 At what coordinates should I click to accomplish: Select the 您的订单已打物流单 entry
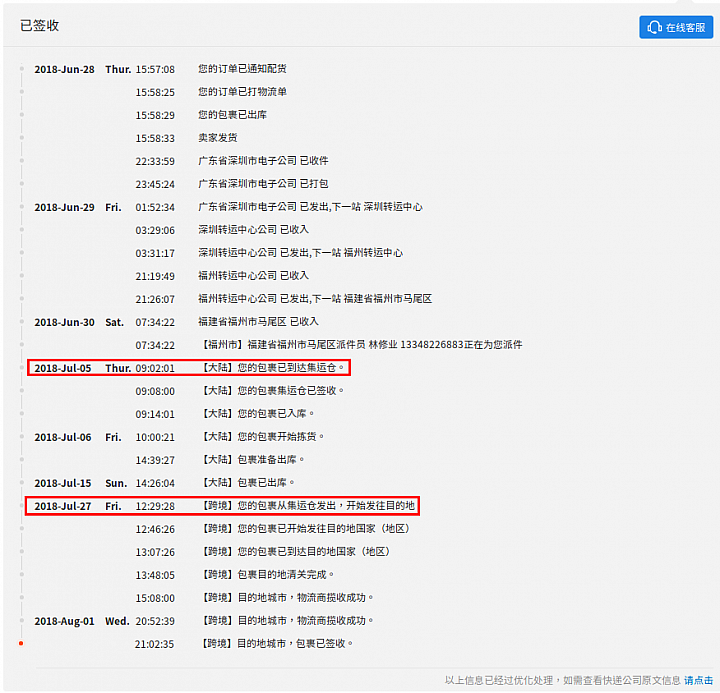(x=242, y=92)
